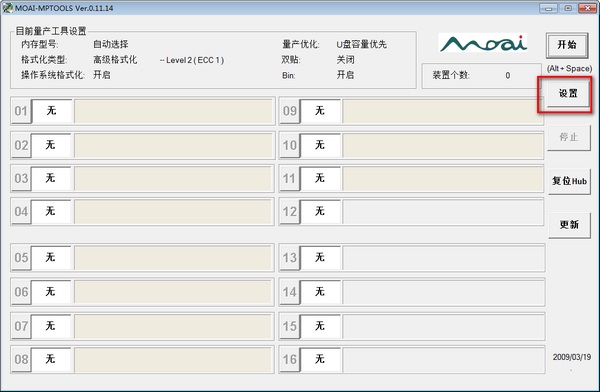
Task: Click port 05 status box 无
Action: 52,257
